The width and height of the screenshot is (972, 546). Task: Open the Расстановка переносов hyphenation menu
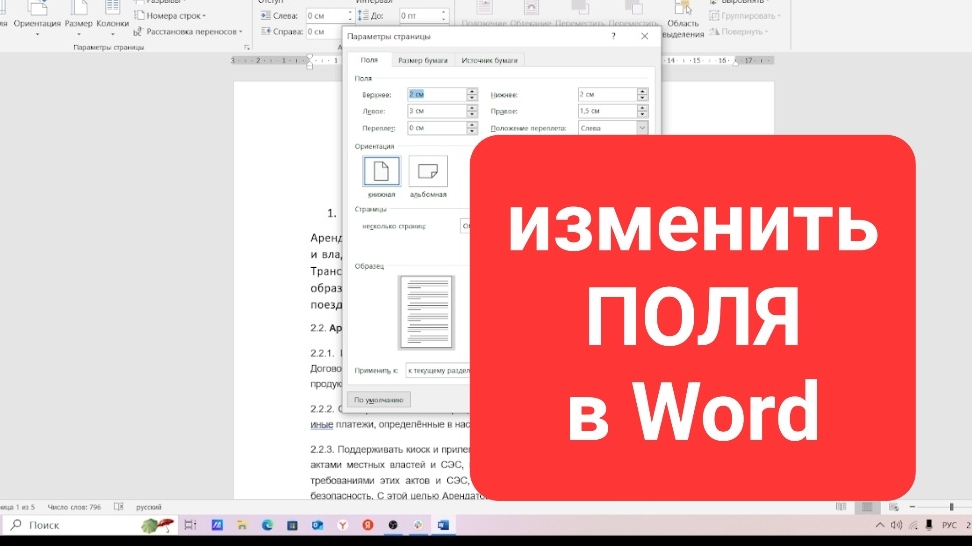click(188, 31)
